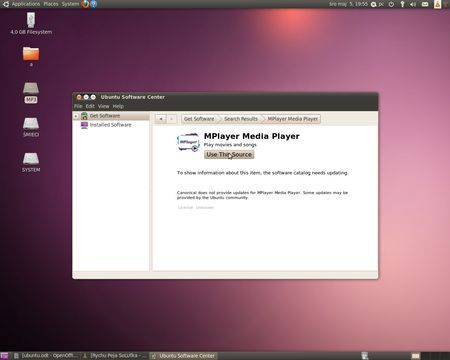
Task: Click the MPlayer Media Player breadcrumb
Action: [x=293, y=119]
